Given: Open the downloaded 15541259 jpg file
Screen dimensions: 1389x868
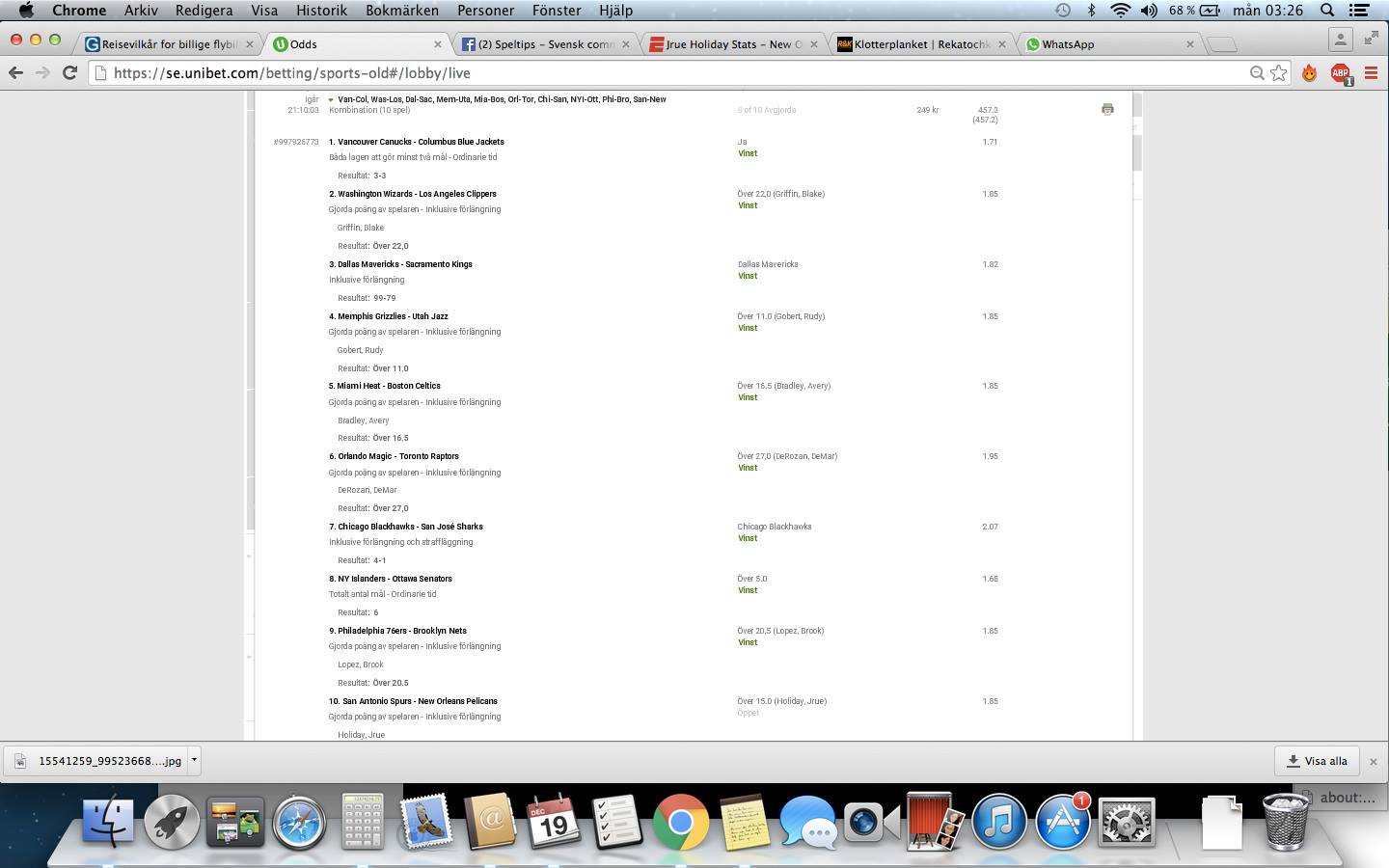Looking at the screenshot, I should 96,761.
